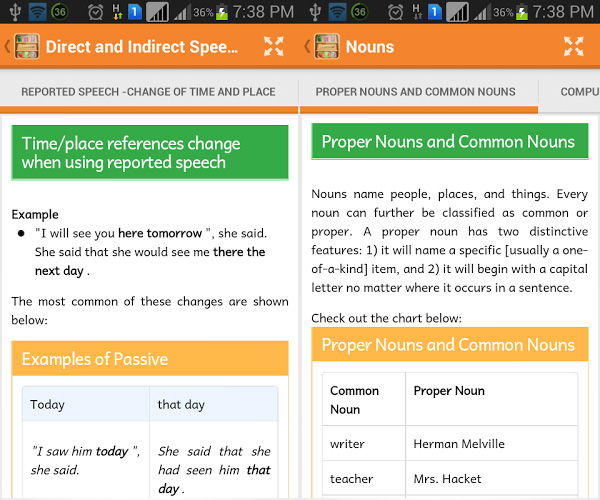Tap the Wi-Fi icon in right status bar
Image resolution: width=600 pixels, height=500 pixels.
coord(337,11)
